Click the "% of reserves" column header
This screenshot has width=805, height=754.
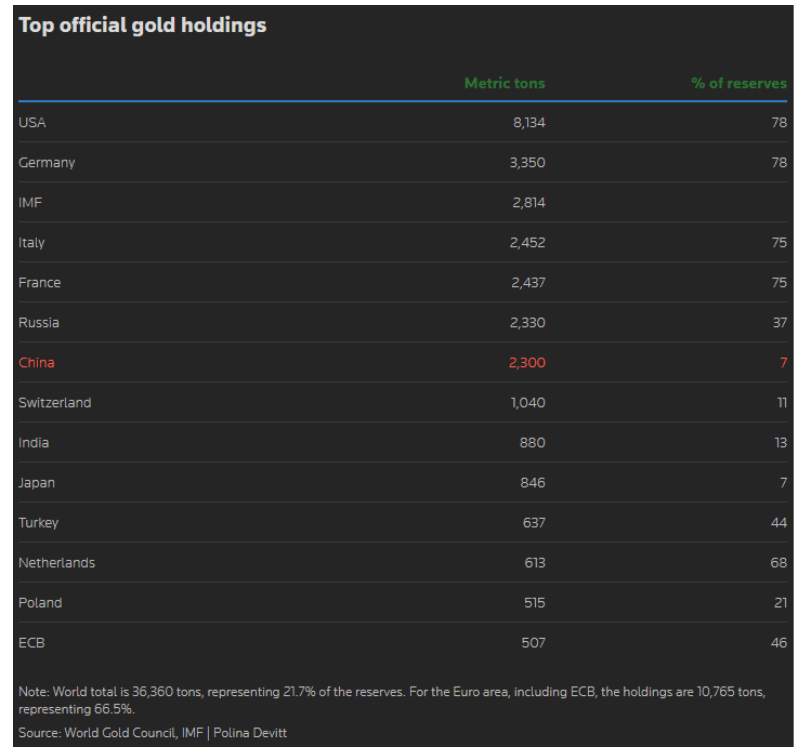[738, 83]
